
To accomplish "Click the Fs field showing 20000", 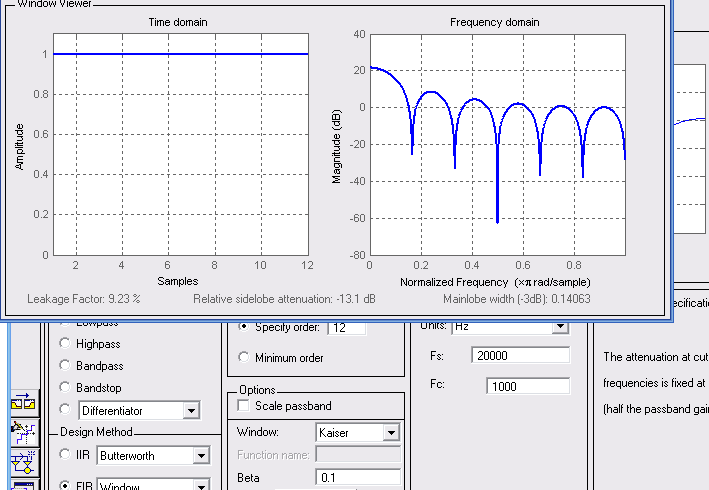I will [x=520, y=356].
